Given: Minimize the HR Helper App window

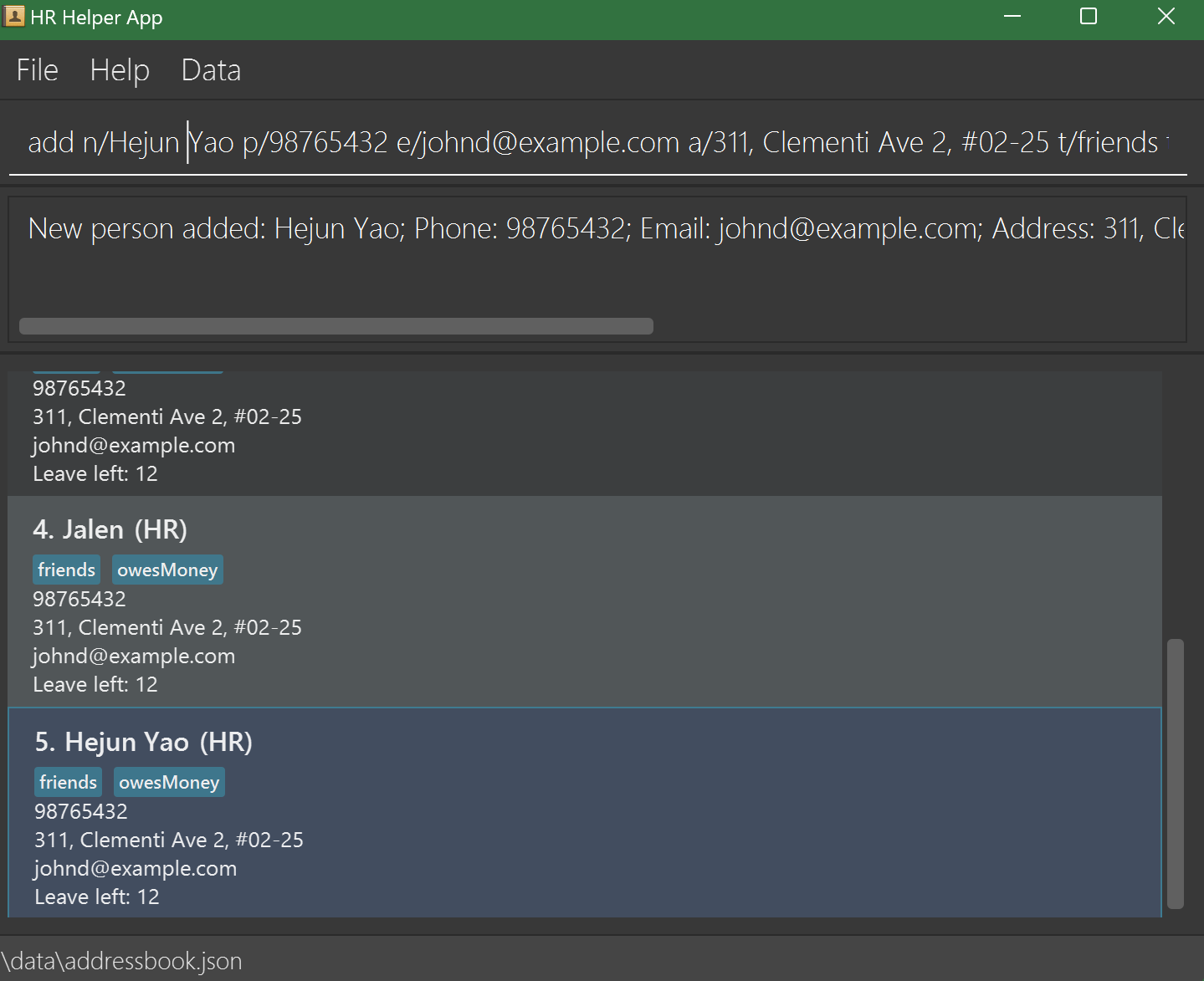Looking at the screenshot, I should tap(1012, 17).
